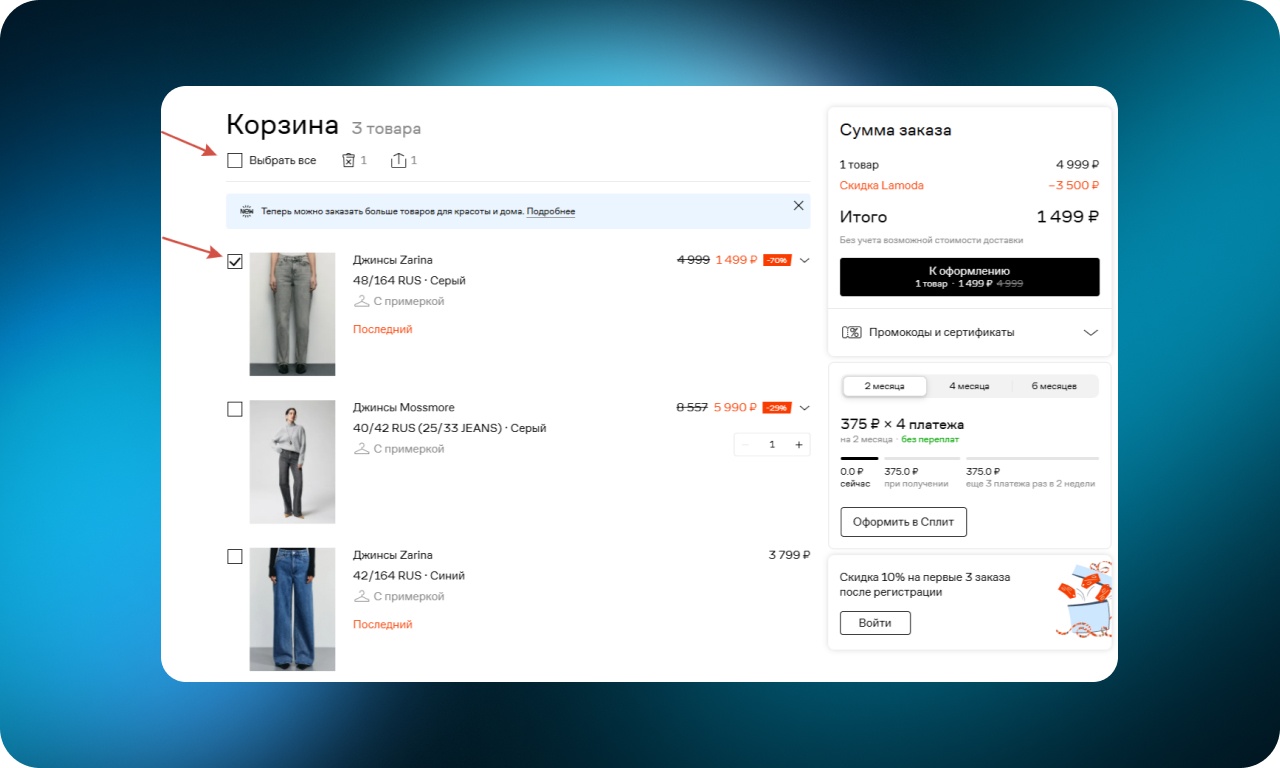The image size is (1280, 768).
Task: Open the Подробнее link in the banner
Action: [551, 212]
